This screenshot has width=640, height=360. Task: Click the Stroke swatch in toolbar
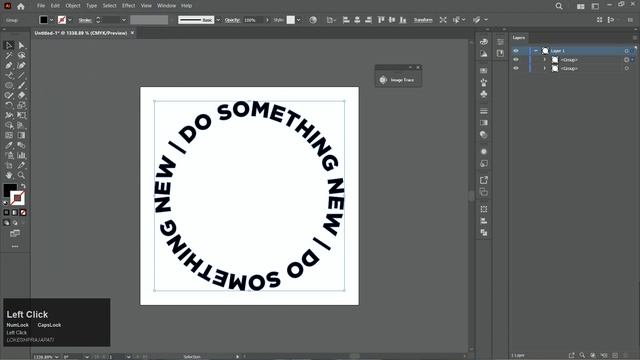(17, 198)
